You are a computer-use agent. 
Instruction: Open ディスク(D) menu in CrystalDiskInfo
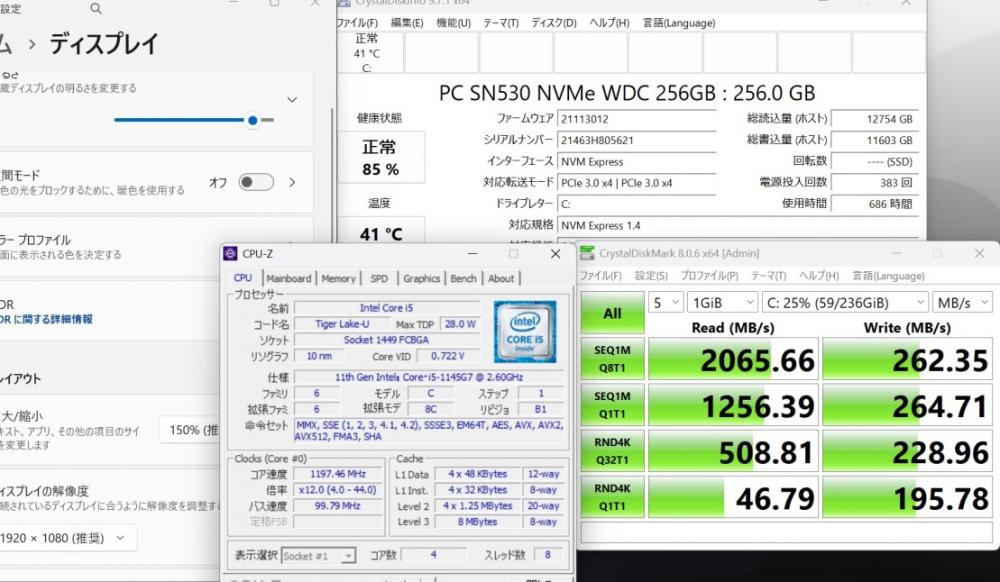(x=554, y=23)
